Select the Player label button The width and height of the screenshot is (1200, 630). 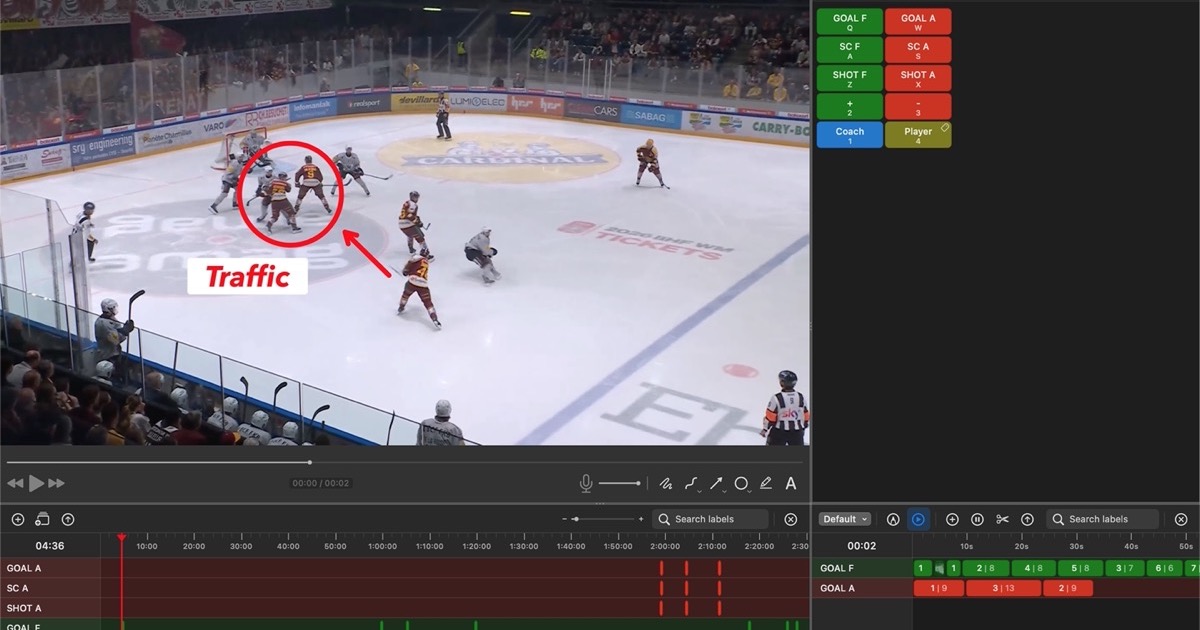pos(918,135)
